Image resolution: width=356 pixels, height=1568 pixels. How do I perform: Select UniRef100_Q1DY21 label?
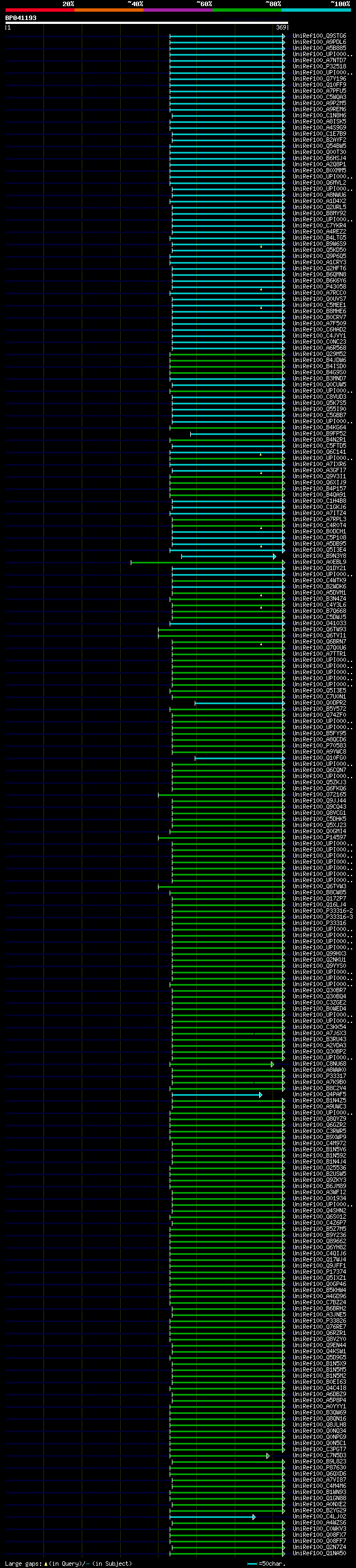[x=319, y=568]
